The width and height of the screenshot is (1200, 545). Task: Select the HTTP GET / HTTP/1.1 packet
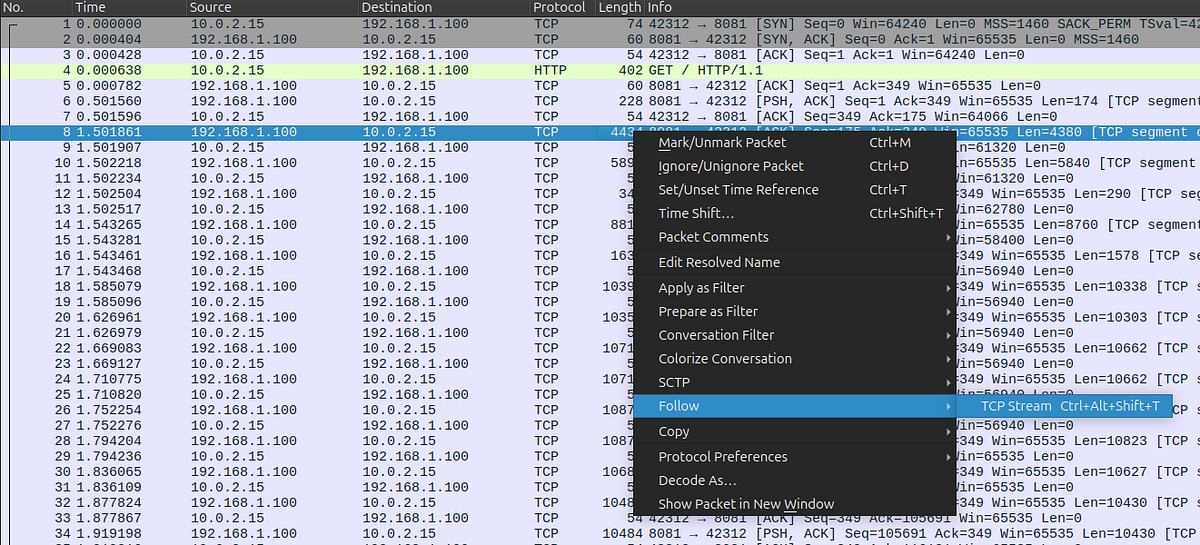pyautogui.click(x=600, y=70)
